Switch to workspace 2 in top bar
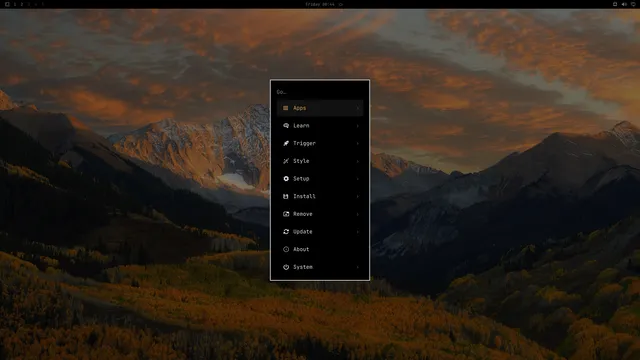 pyautogui.click(x=22, y=4)
